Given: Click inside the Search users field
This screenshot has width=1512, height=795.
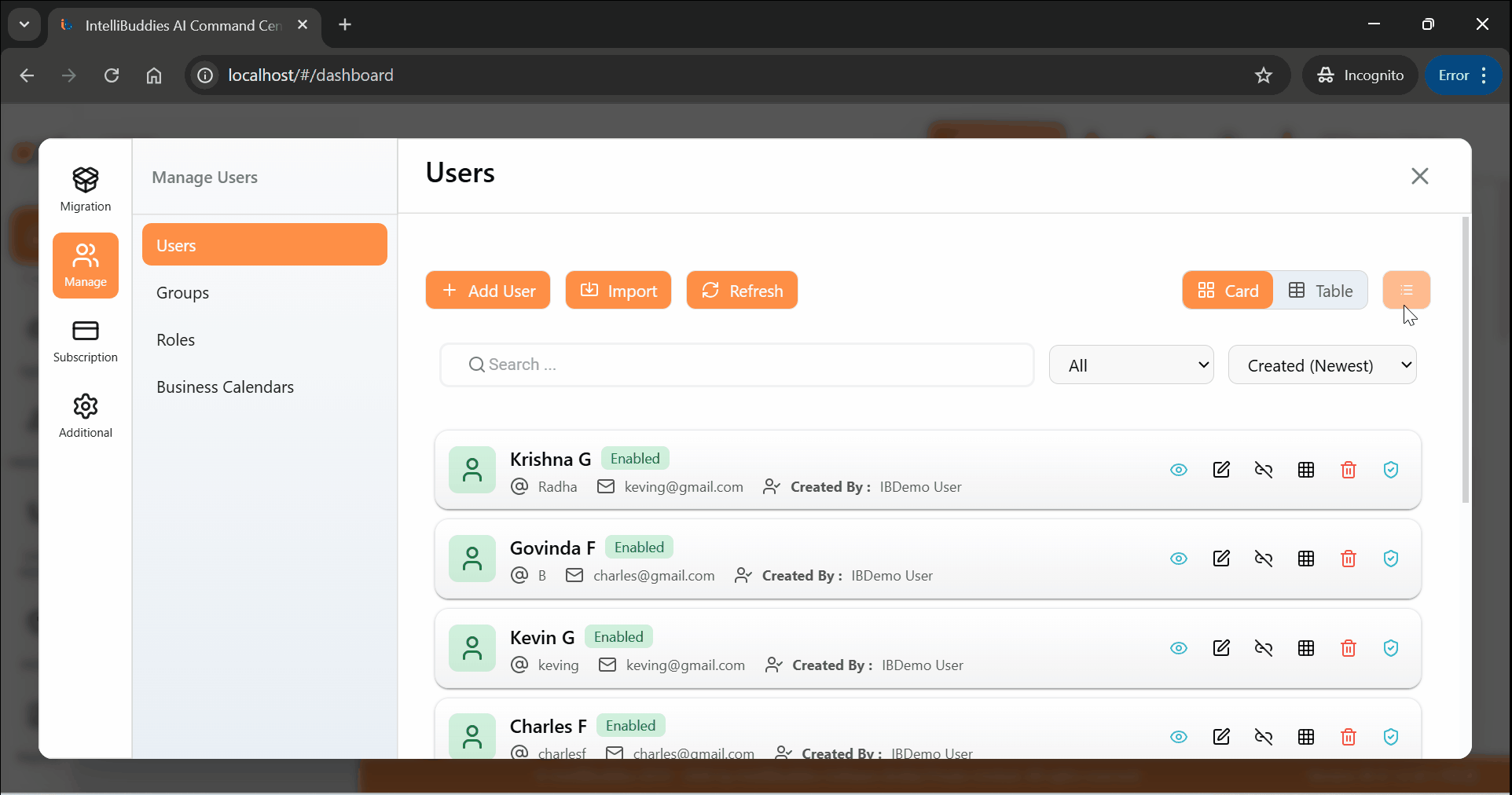Looking at the screenshot, I should point(737,365).
